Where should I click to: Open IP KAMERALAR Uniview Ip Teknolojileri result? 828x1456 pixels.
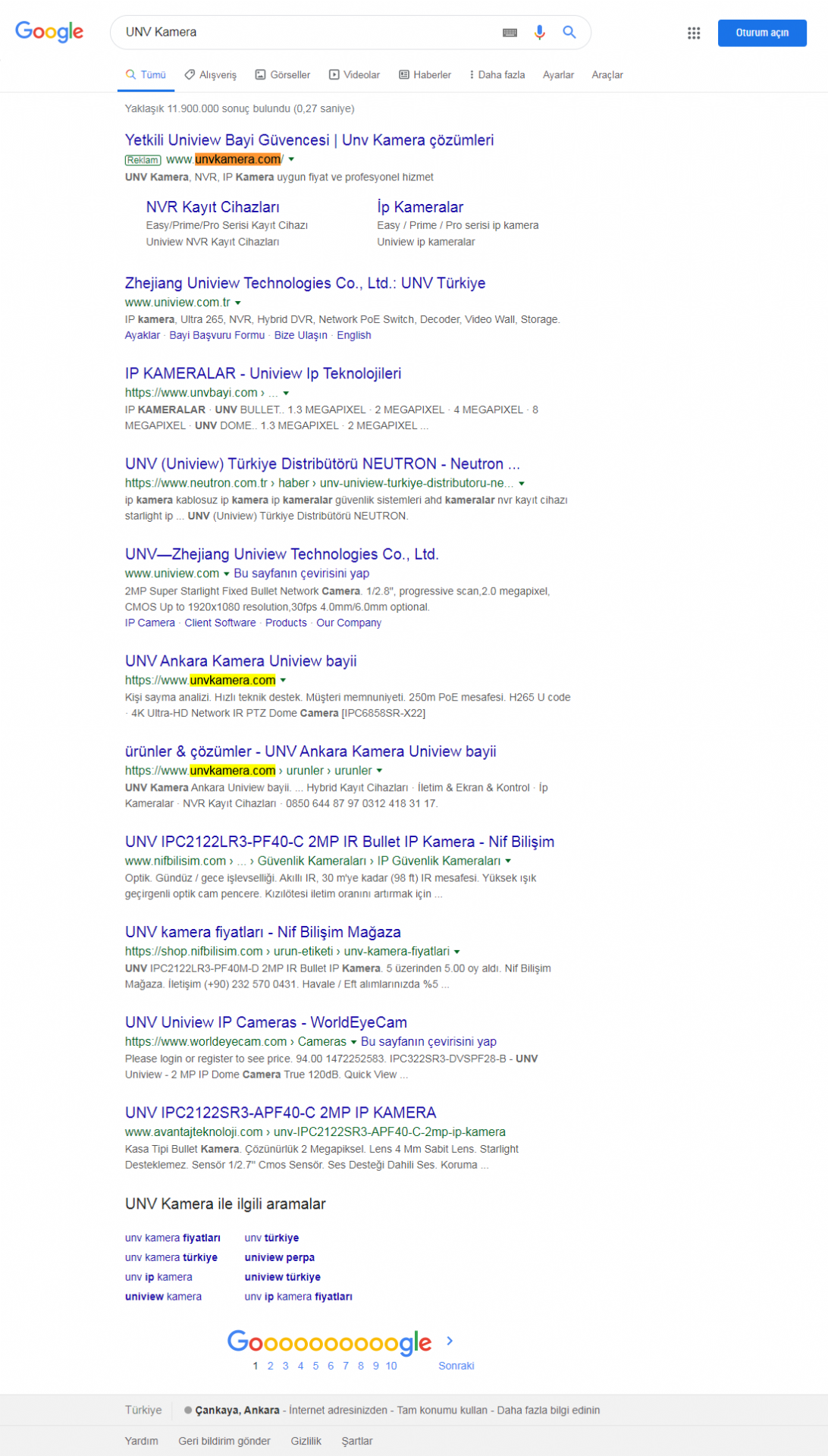[263, 373]
